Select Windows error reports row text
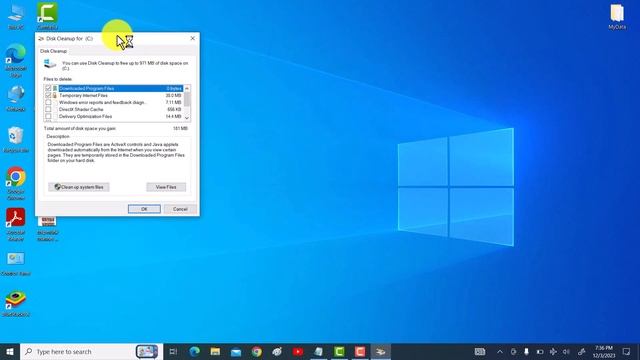This screenshot has height=360, width=640. tap(102, 102)
